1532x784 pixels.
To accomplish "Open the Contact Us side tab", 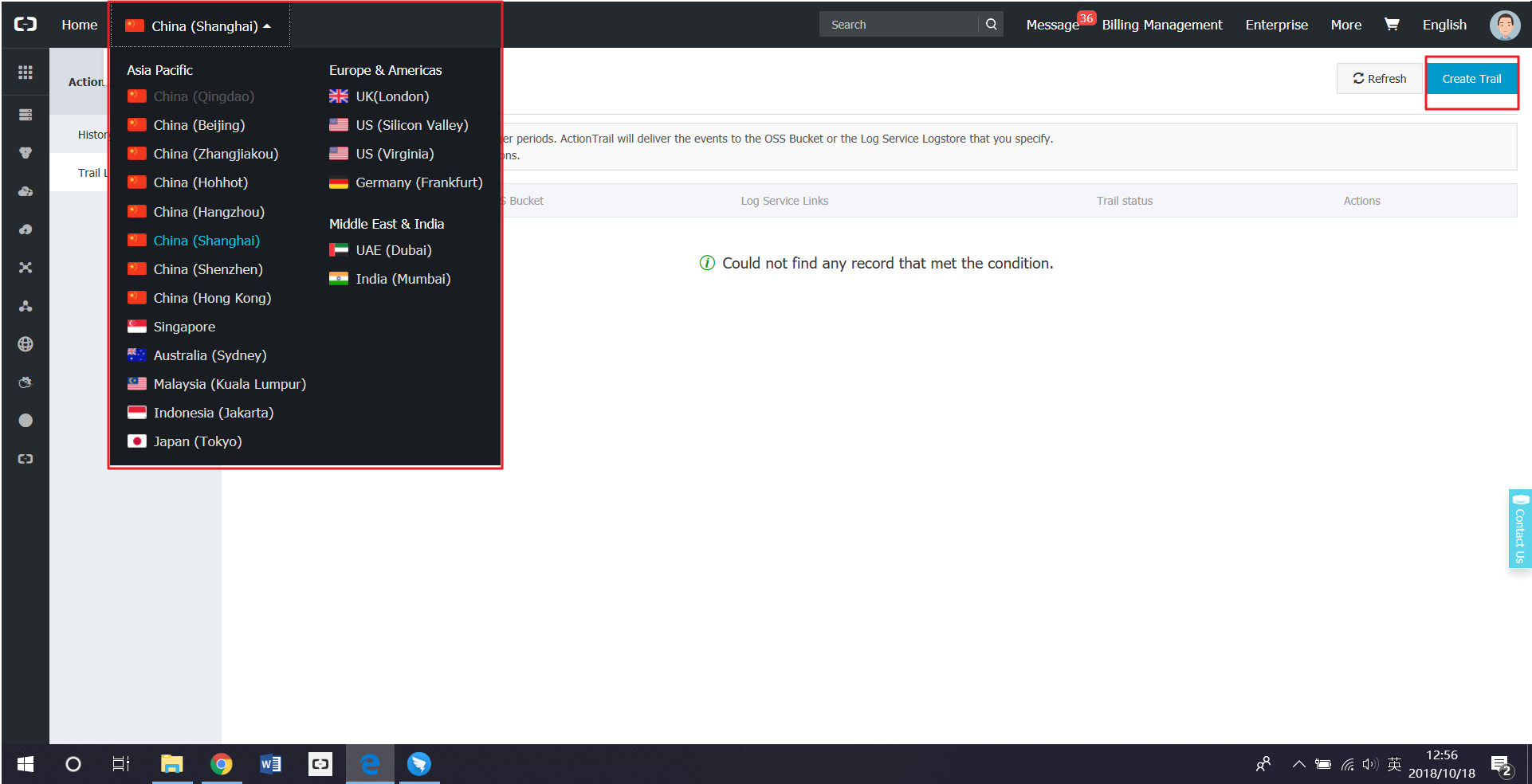I will tap(1520, 528).
